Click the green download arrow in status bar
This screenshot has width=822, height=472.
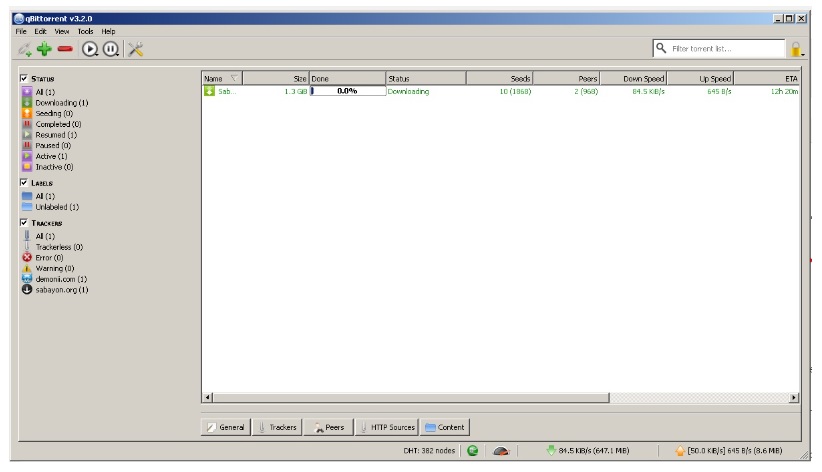pos(551,450)
